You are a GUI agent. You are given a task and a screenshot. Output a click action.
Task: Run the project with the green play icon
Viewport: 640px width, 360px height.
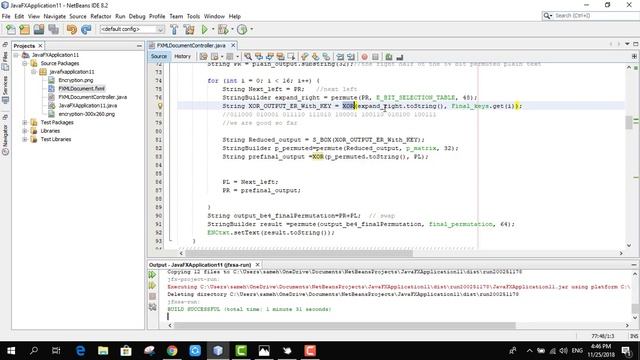point(205,29)
